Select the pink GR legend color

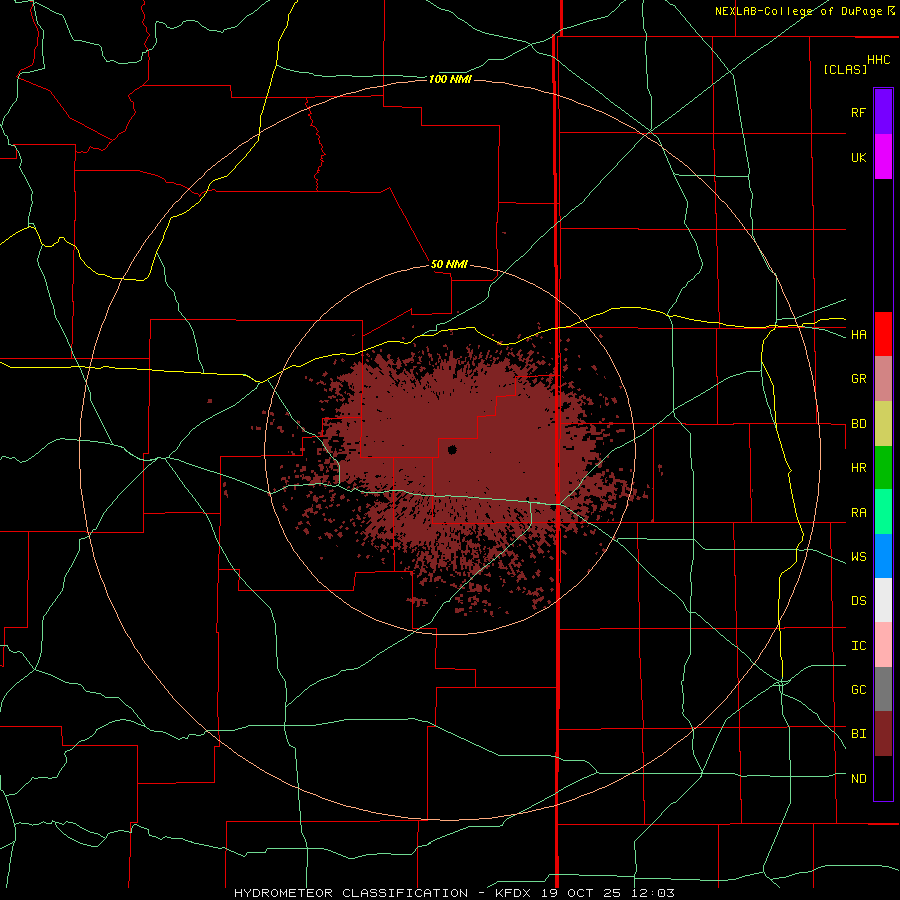point(883,379)
